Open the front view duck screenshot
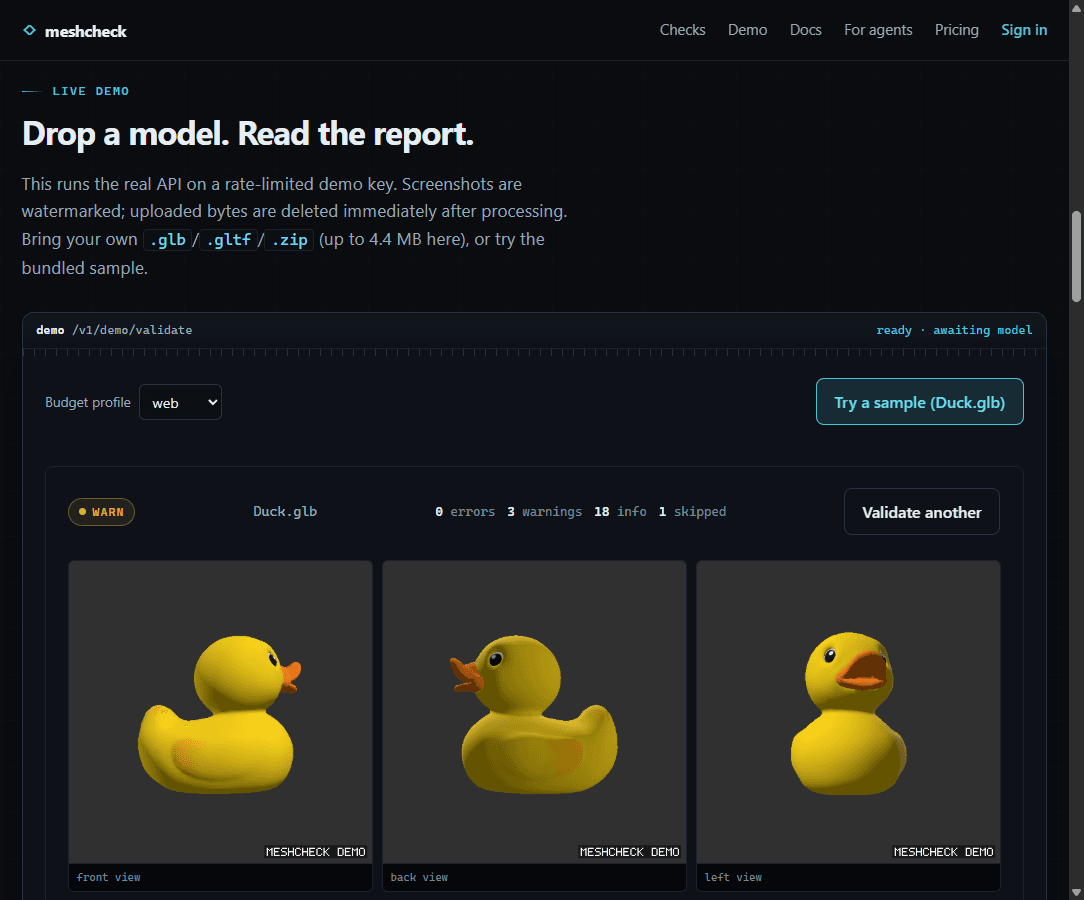Viewport: 1084px width, 900px height. coord(221,712)
